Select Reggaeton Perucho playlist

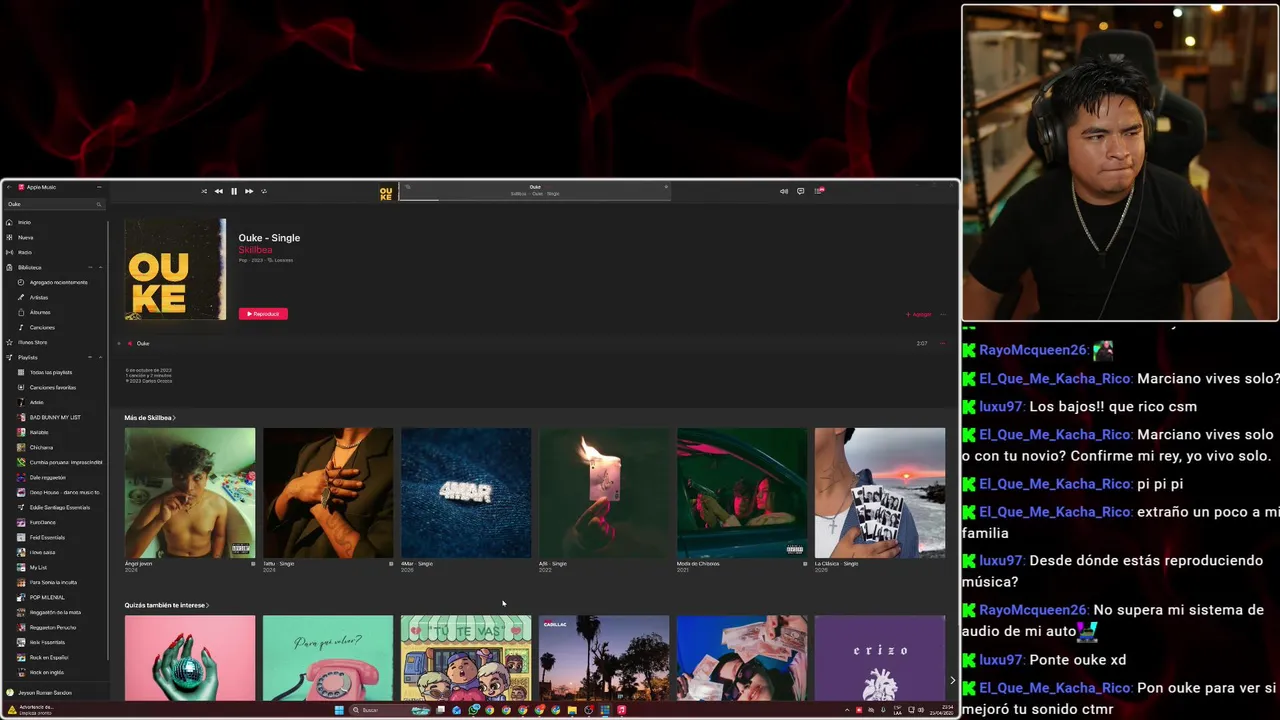click(x=53, y=627)
